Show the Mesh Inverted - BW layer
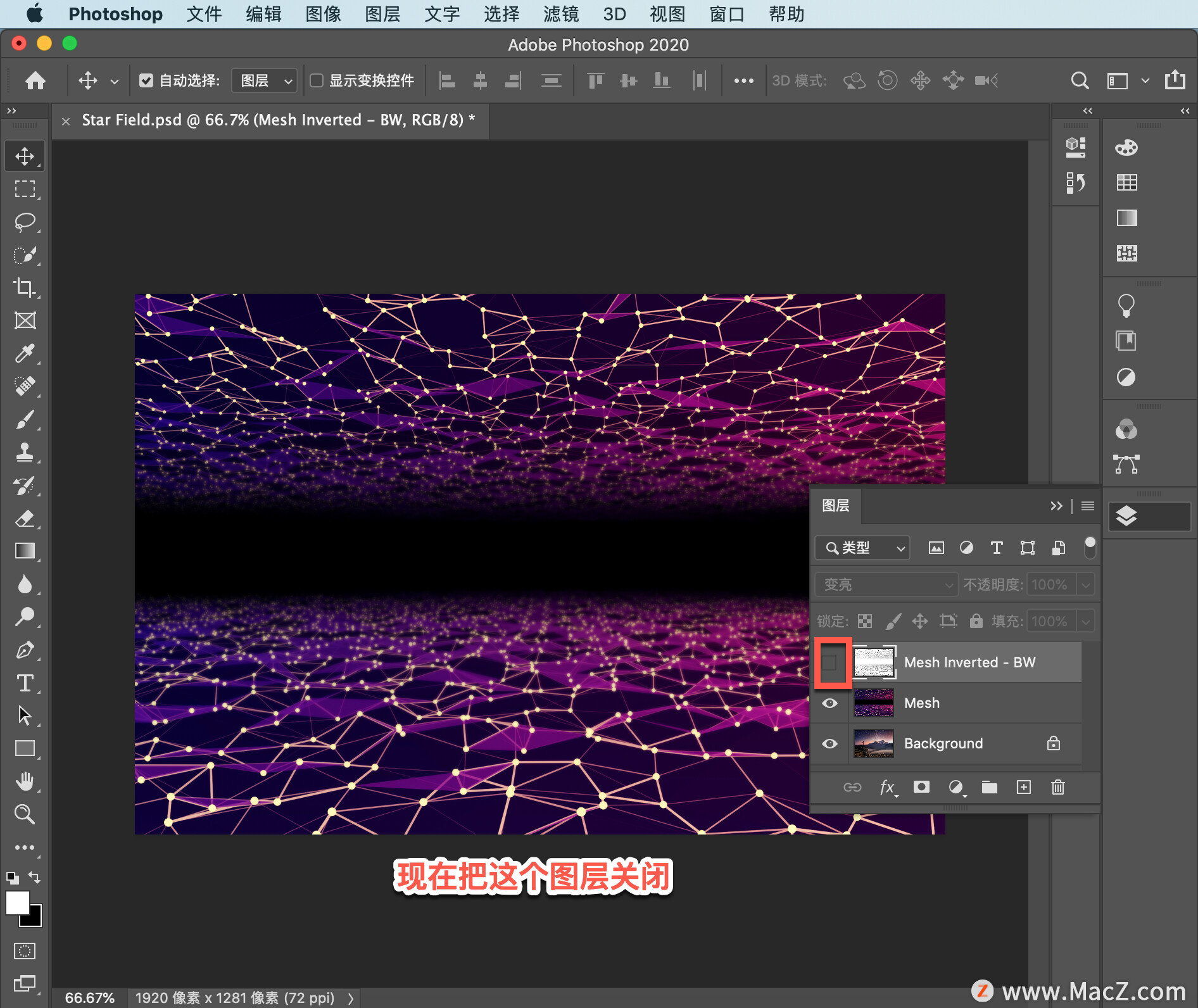 pyautogui.click(x=829, y=663)
